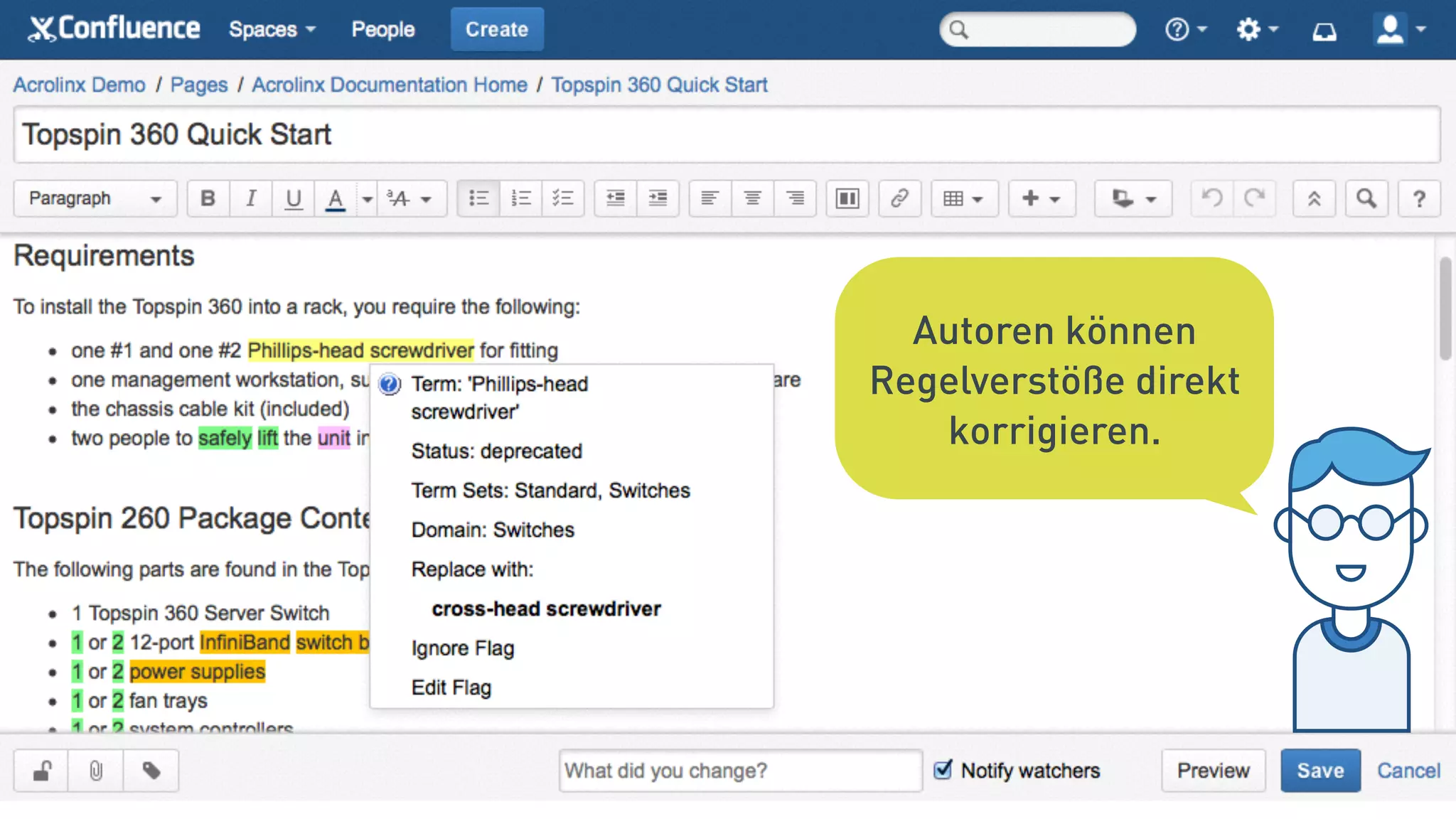
Task: Insert a bullet list
Action: pyautogui.click(x=478, y=198)
